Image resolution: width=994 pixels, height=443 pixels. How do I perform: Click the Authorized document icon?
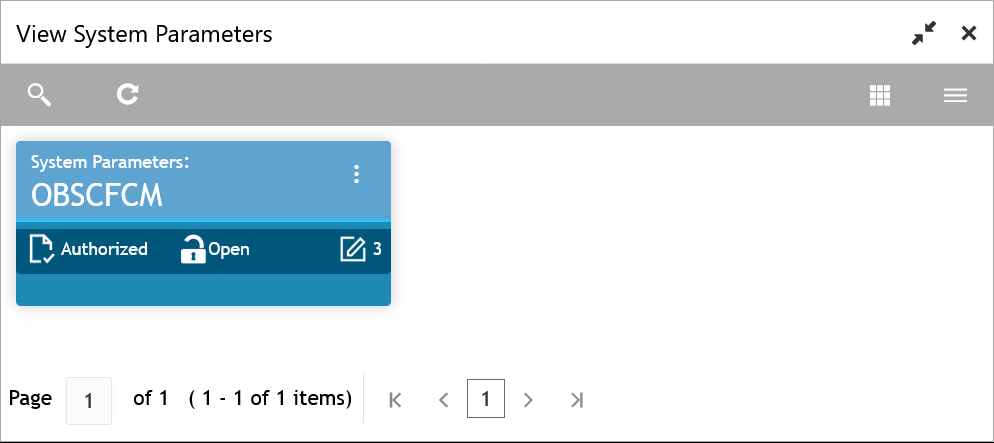point(42,248)
